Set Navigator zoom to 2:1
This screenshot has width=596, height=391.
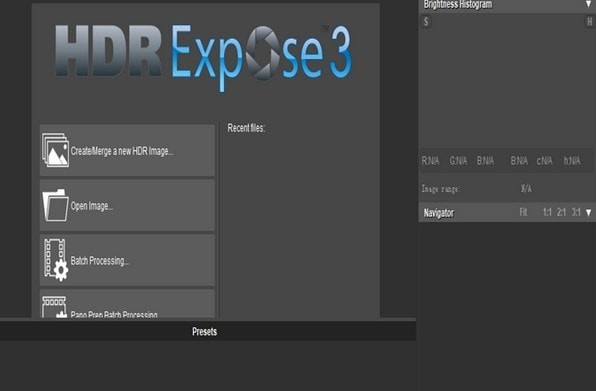pyautogui.click(x=561, y=212)
